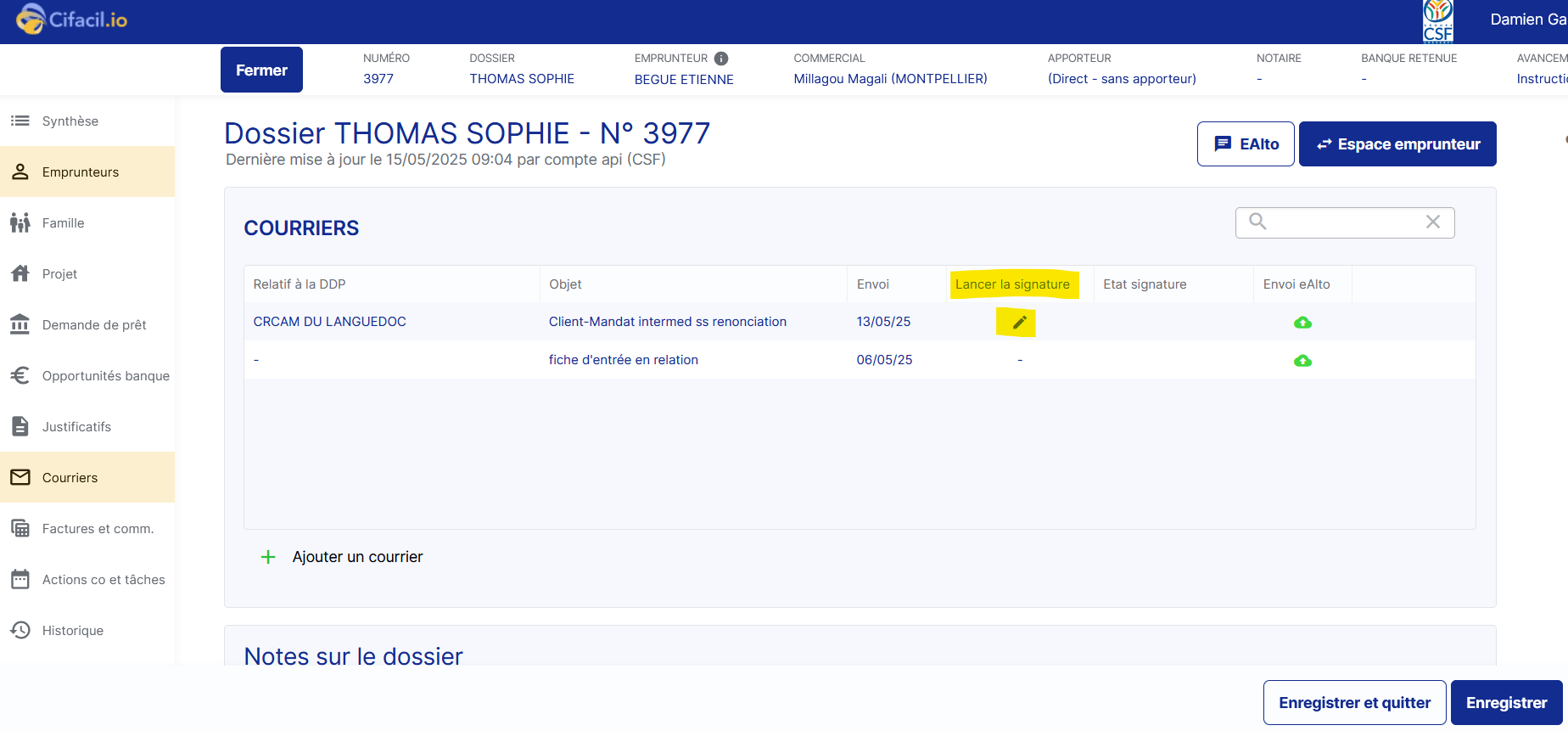Open the Espace emprunteur button
1568x731 pixels.
[1397, 144]
